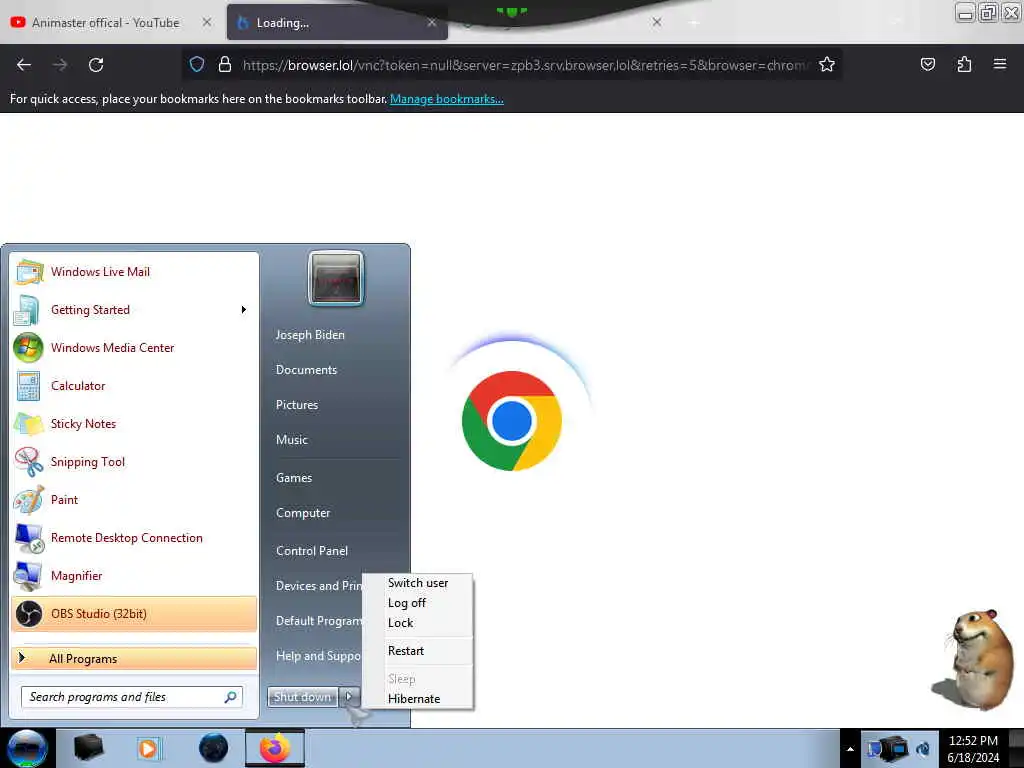Image resolution: width=1024 pixels, height=768 pixels.
Task: Go back in browser history
Action: [x=24, y=65]
